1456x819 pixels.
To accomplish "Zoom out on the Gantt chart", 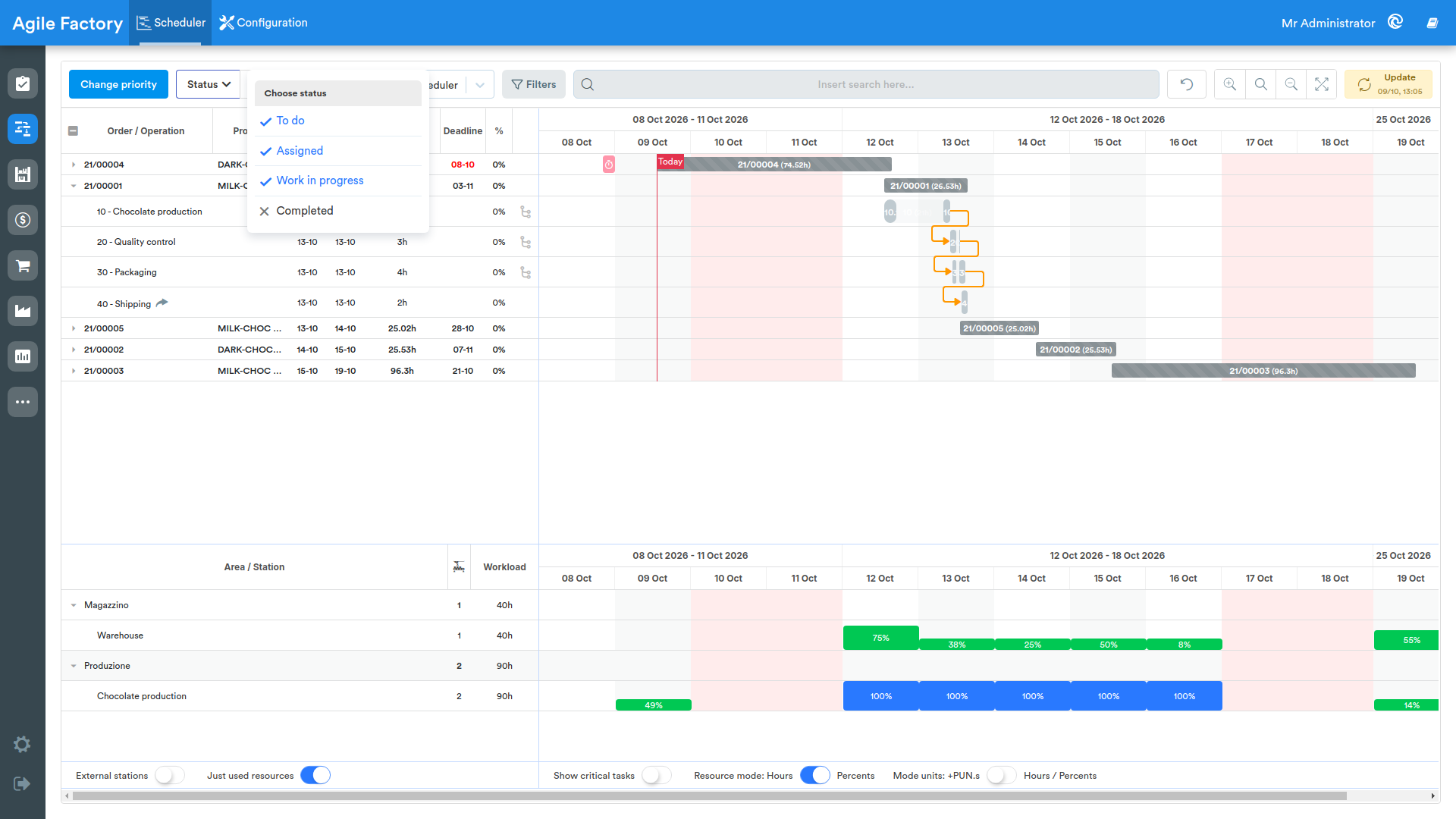I will 1291,84.
